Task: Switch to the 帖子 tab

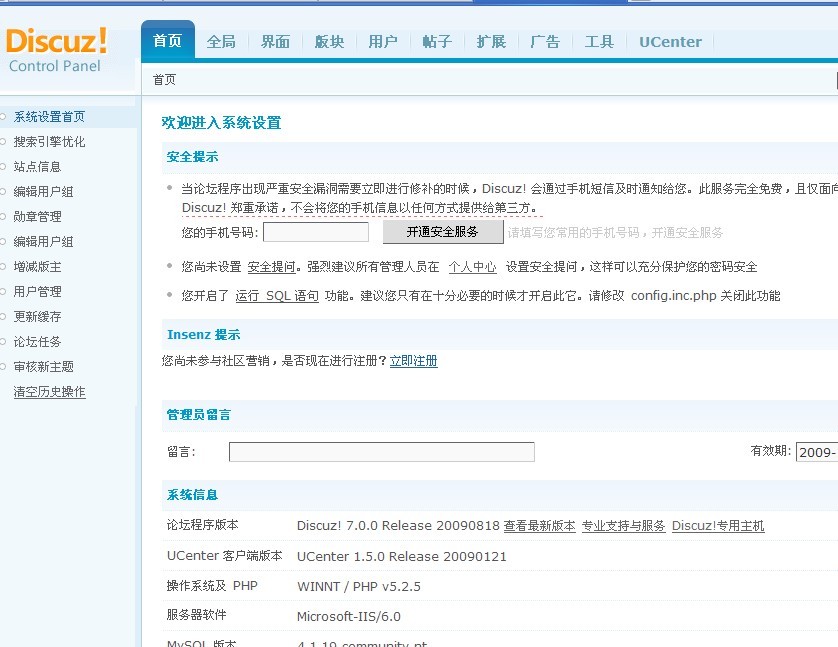Action: coord(437,42)
